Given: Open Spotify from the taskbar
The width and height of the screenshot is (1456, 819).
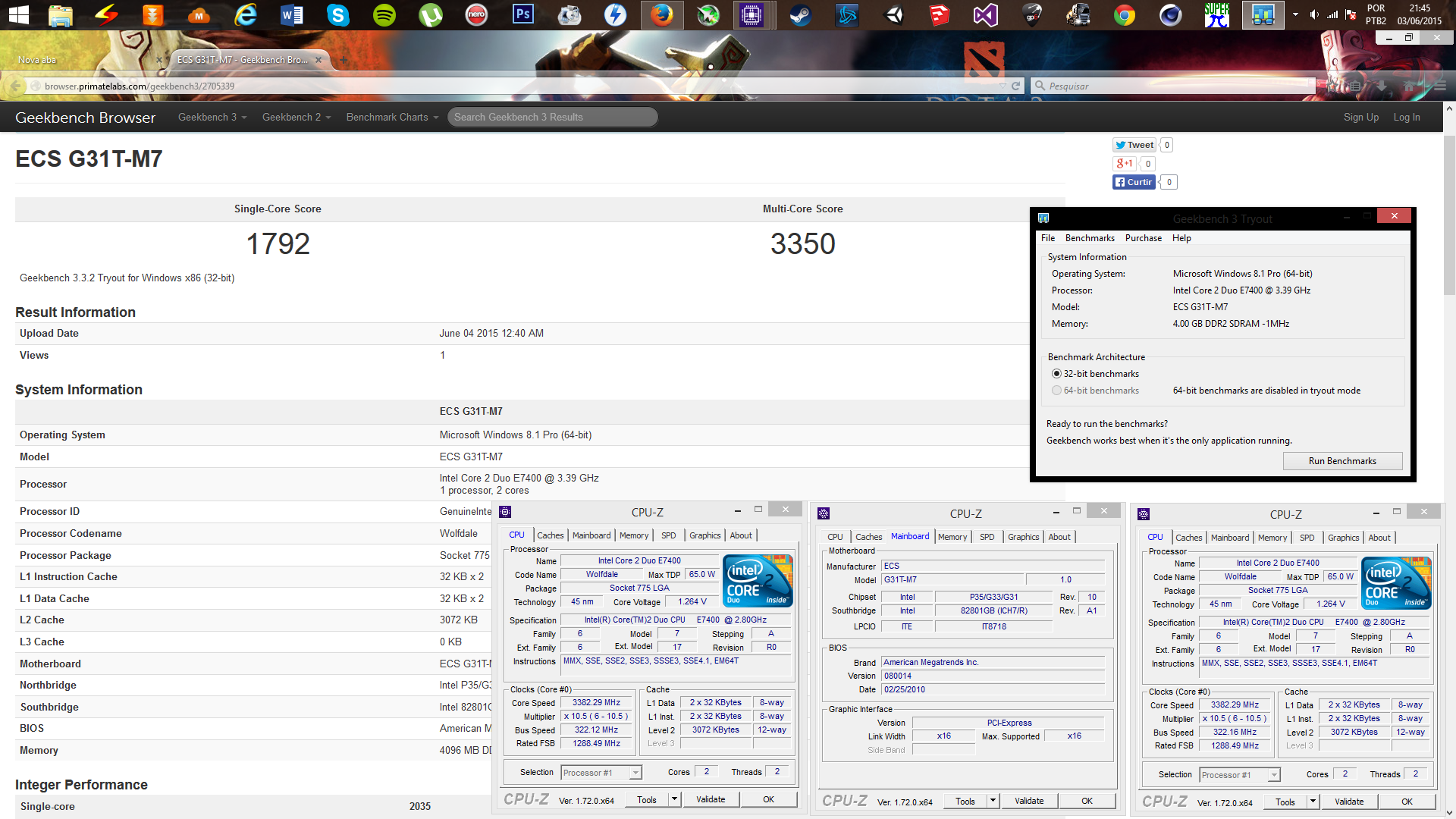Looking at the screenshot, I should coord(384,14).
